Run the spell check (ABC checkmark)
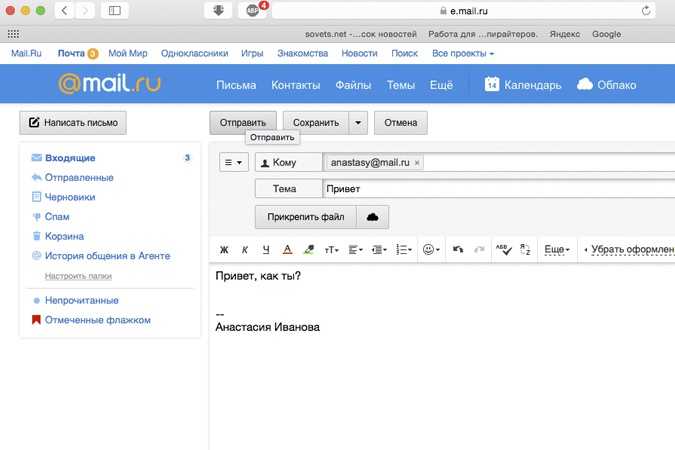 503,249
